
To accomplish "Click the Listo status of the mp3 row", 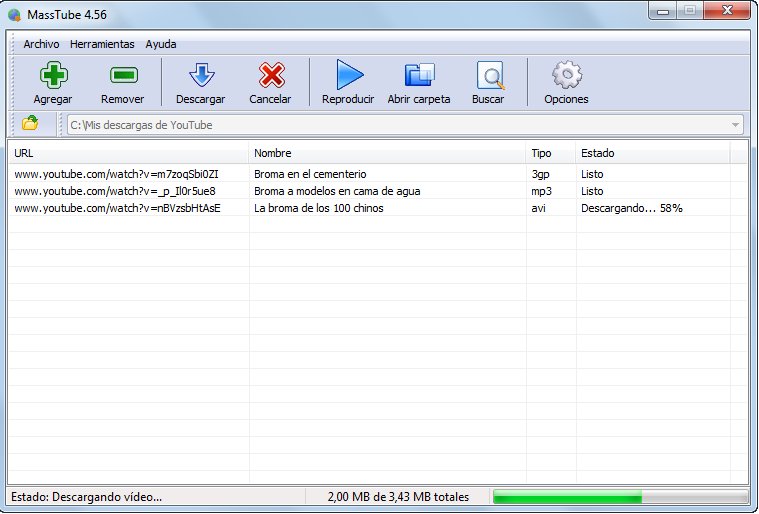I will click(592, 191).
